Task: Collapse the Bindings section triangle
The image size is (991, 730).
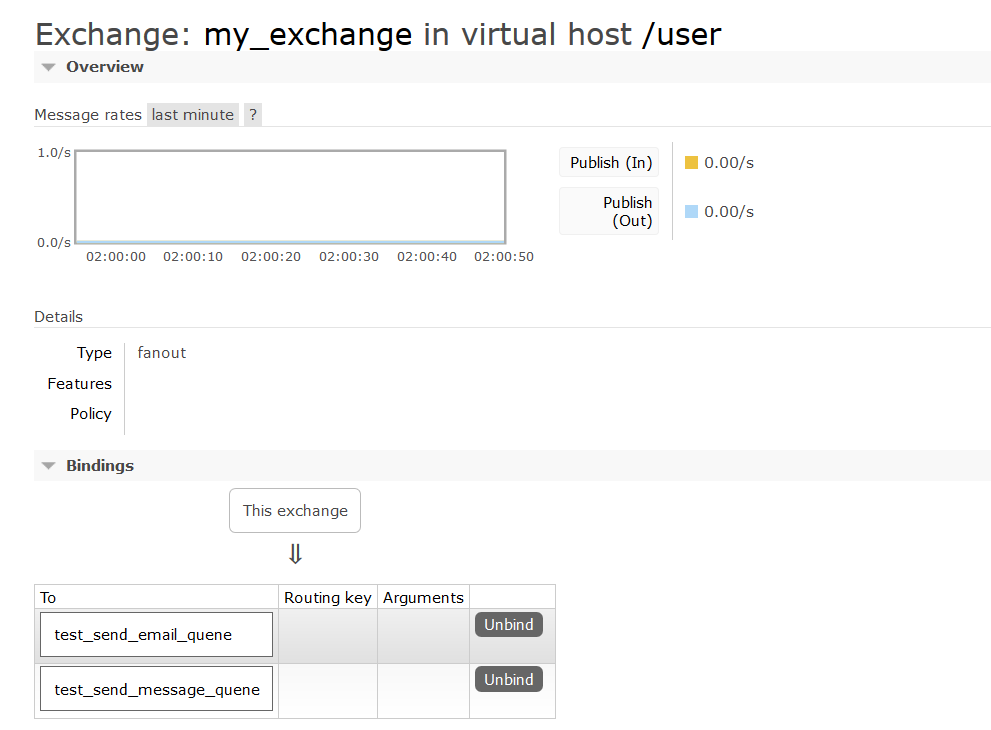Action: click(x=48, y=466)
